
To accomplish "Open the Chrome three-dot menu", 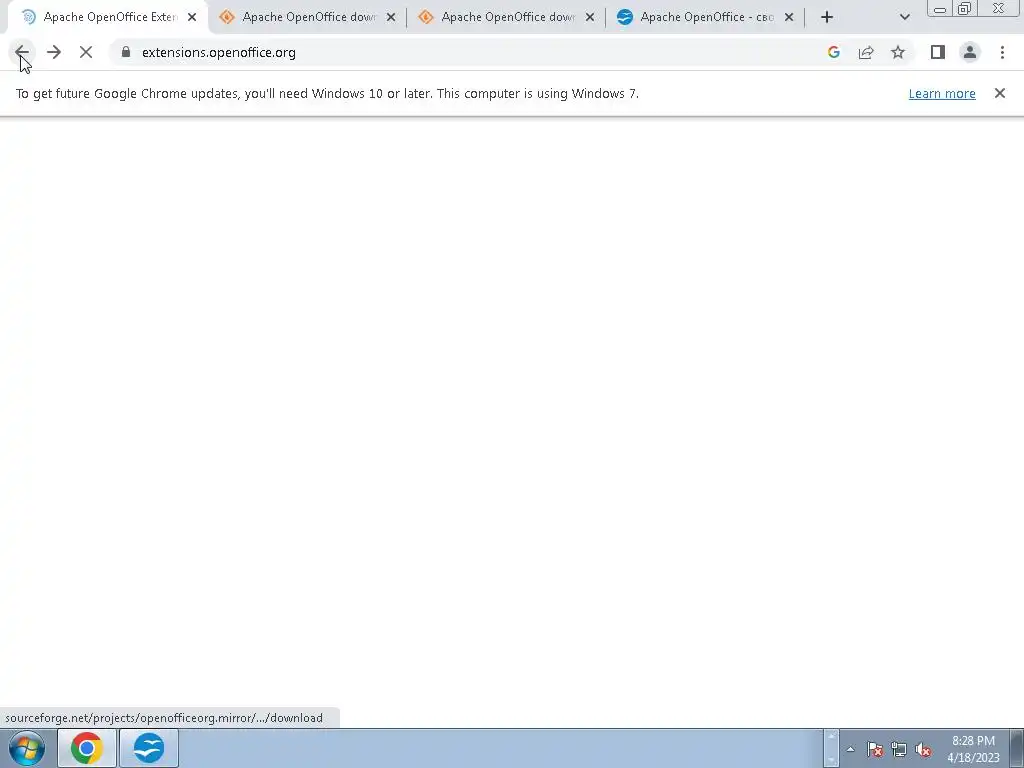I will click(x=1002, y=52).
